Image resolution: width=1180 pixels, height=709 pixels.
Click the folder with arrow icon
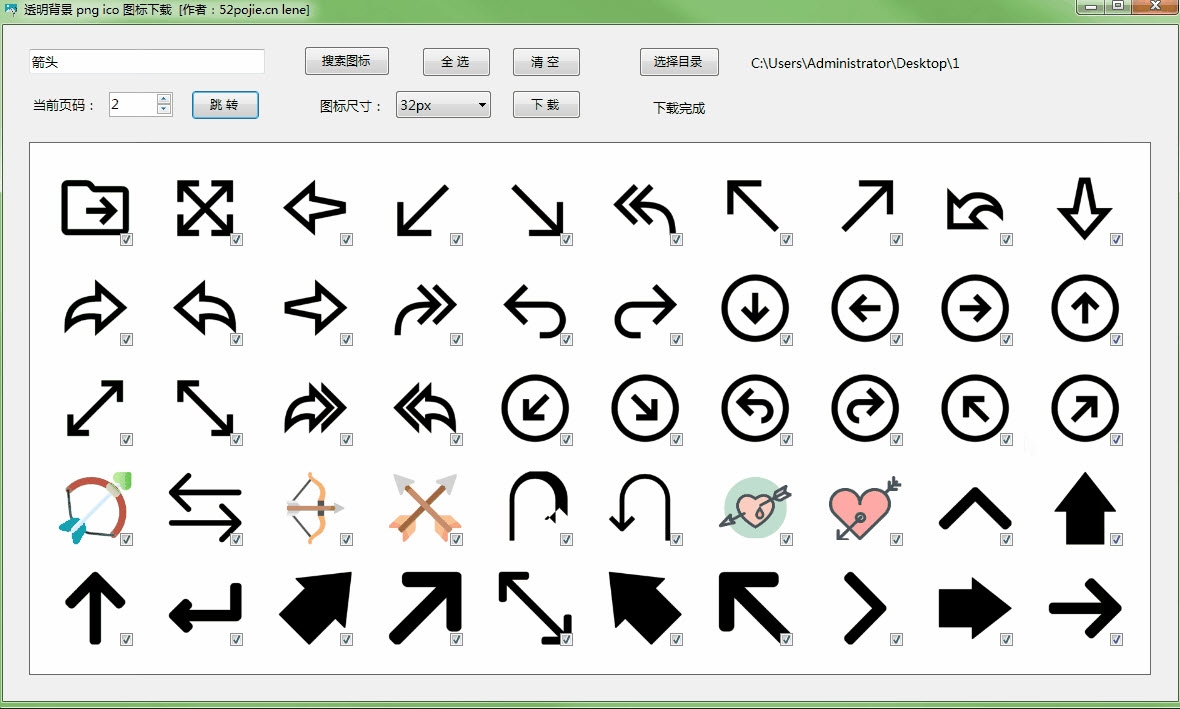(95, 207)
